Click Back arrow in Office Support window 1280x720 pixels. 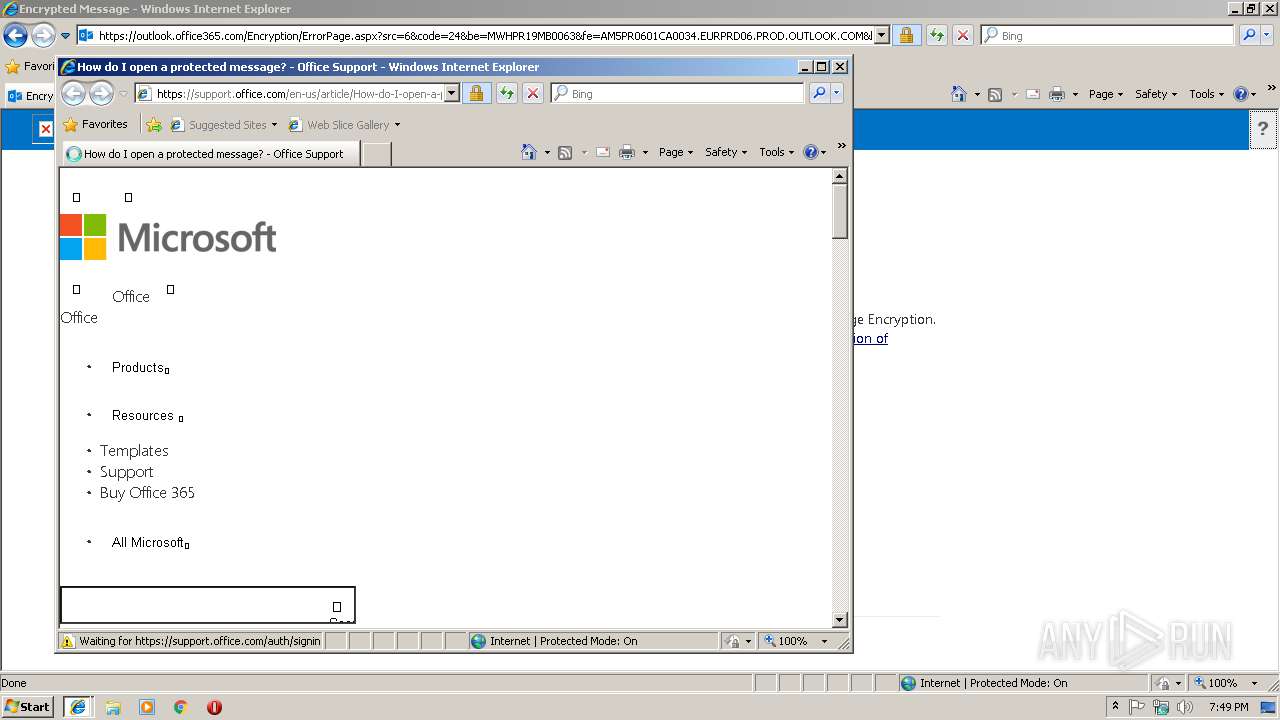click(73, 93)
